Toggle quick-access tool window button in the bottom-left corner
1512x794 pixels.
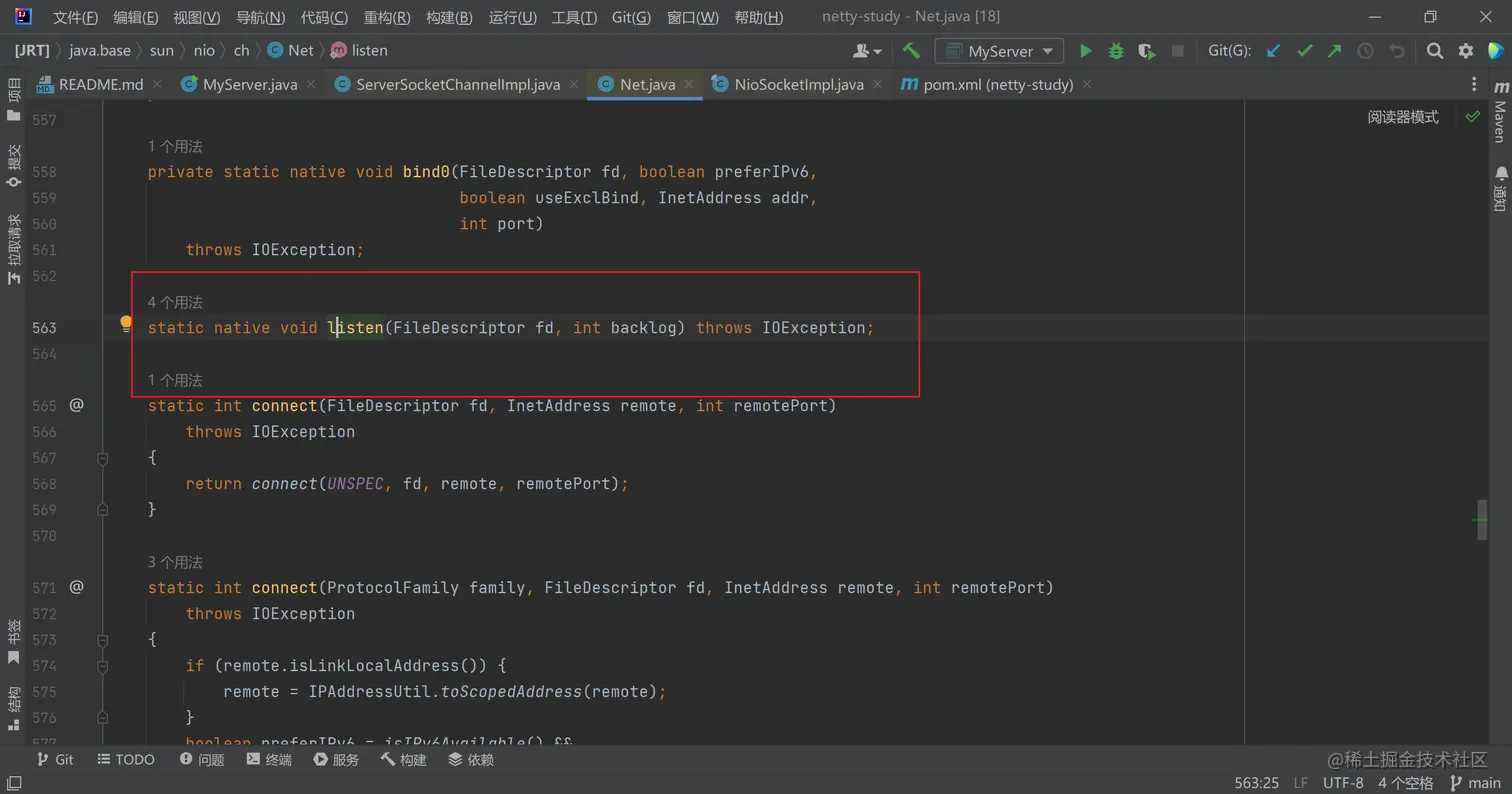click(13, 784)
